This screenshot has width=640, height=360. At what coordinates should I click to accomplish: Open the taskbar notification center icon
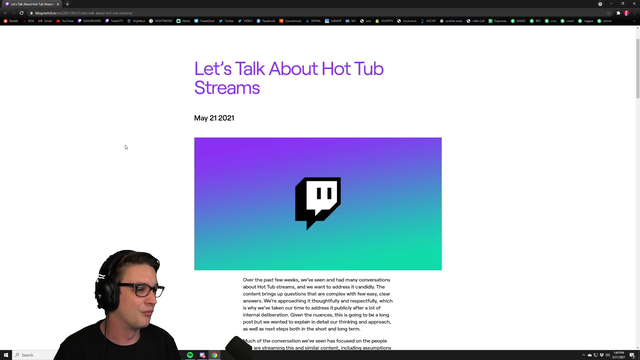(632, 355)
